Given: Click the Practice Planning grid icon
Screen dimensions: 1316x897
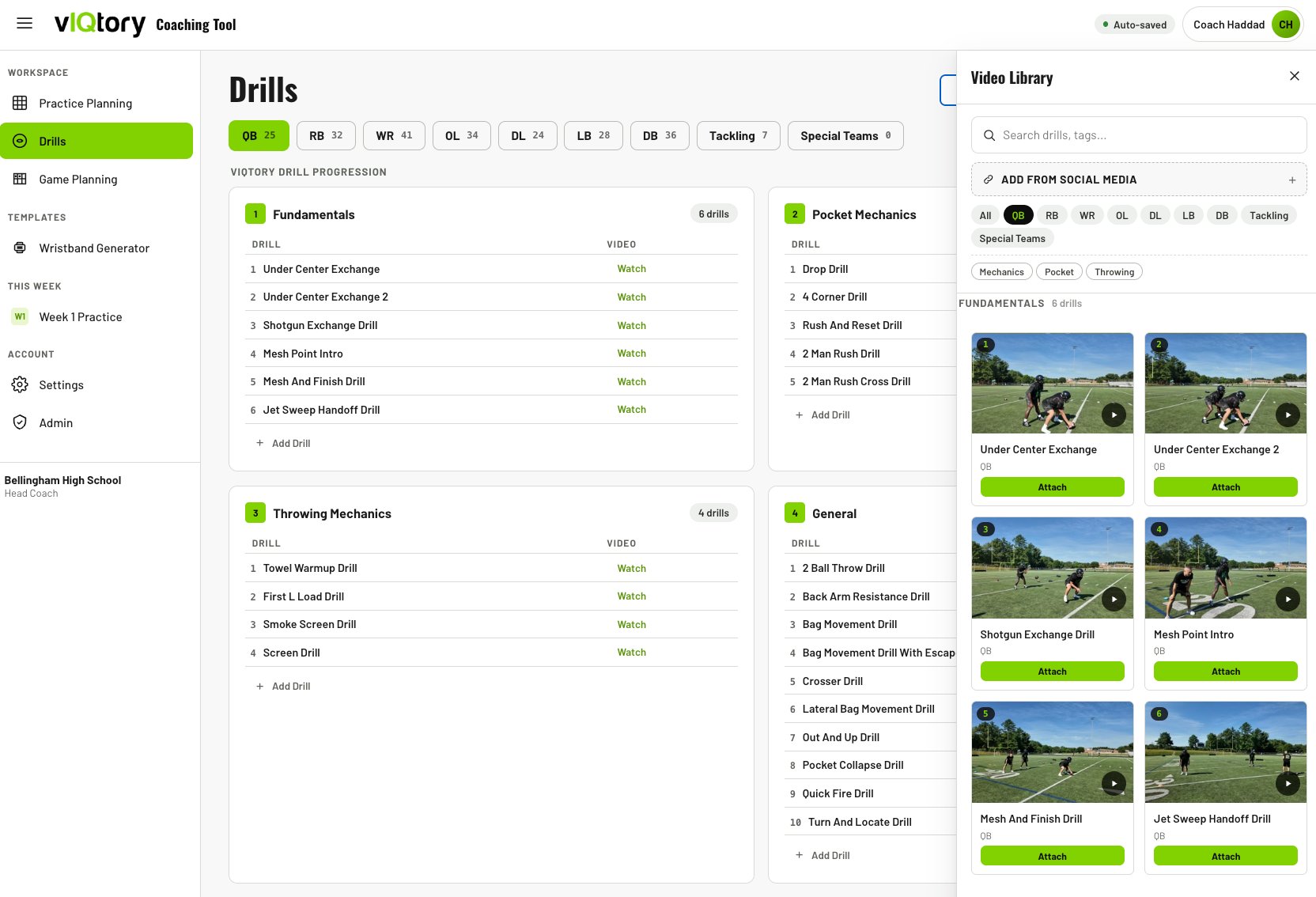Looking at the screenshot, I should (x=20, y=103).
